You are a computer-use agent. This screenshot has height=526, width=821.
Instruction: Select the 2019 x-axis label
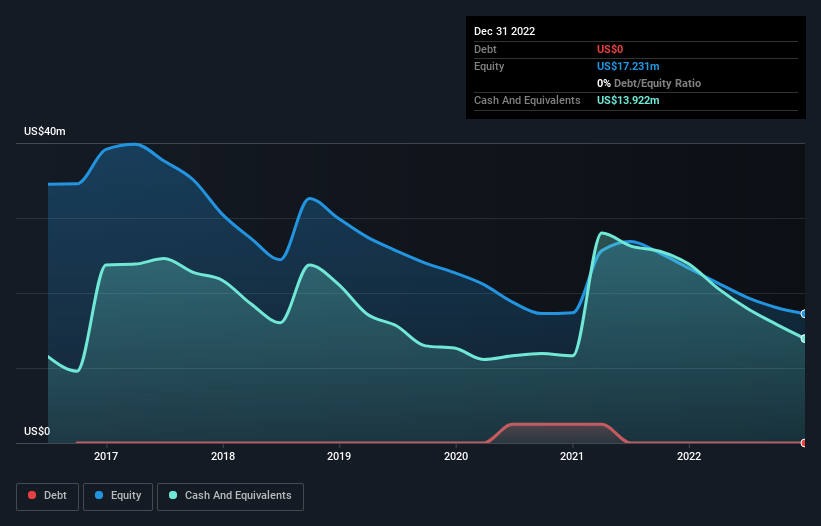[339, 456]
